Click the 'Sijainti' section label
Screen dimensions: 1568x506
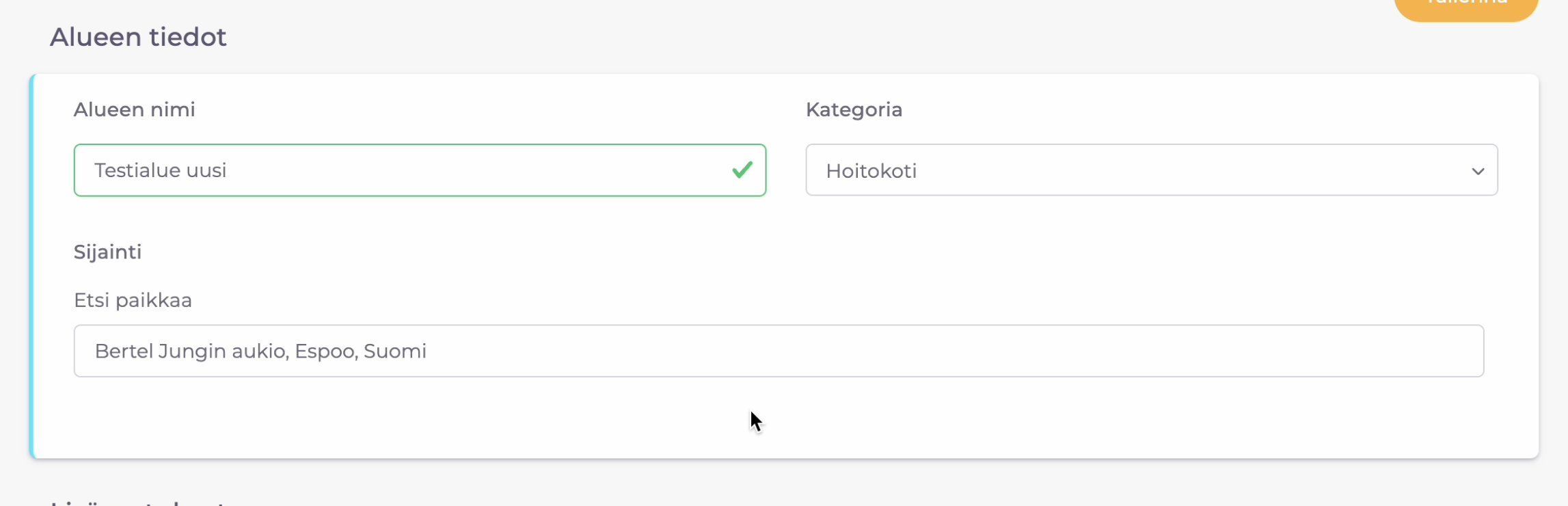pyautogui.click(x=107, y=252)
